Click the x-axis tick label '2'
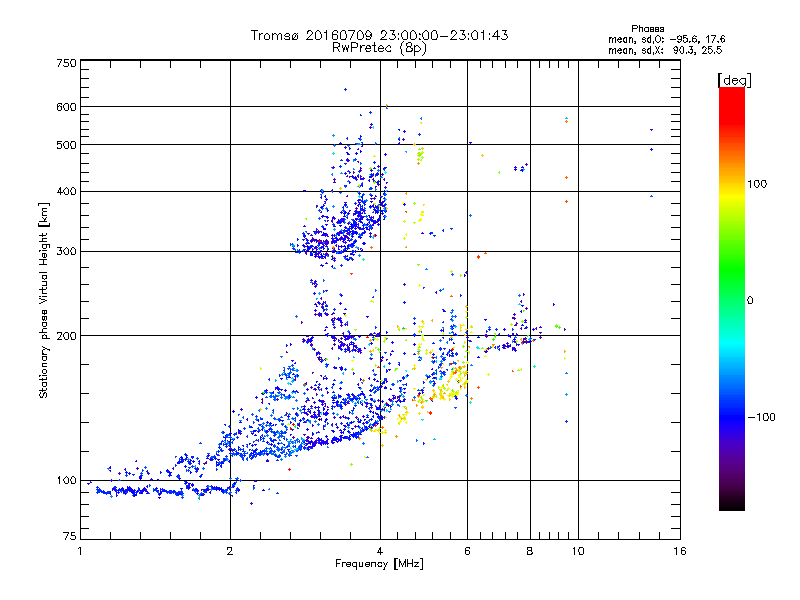 point(230,551)
